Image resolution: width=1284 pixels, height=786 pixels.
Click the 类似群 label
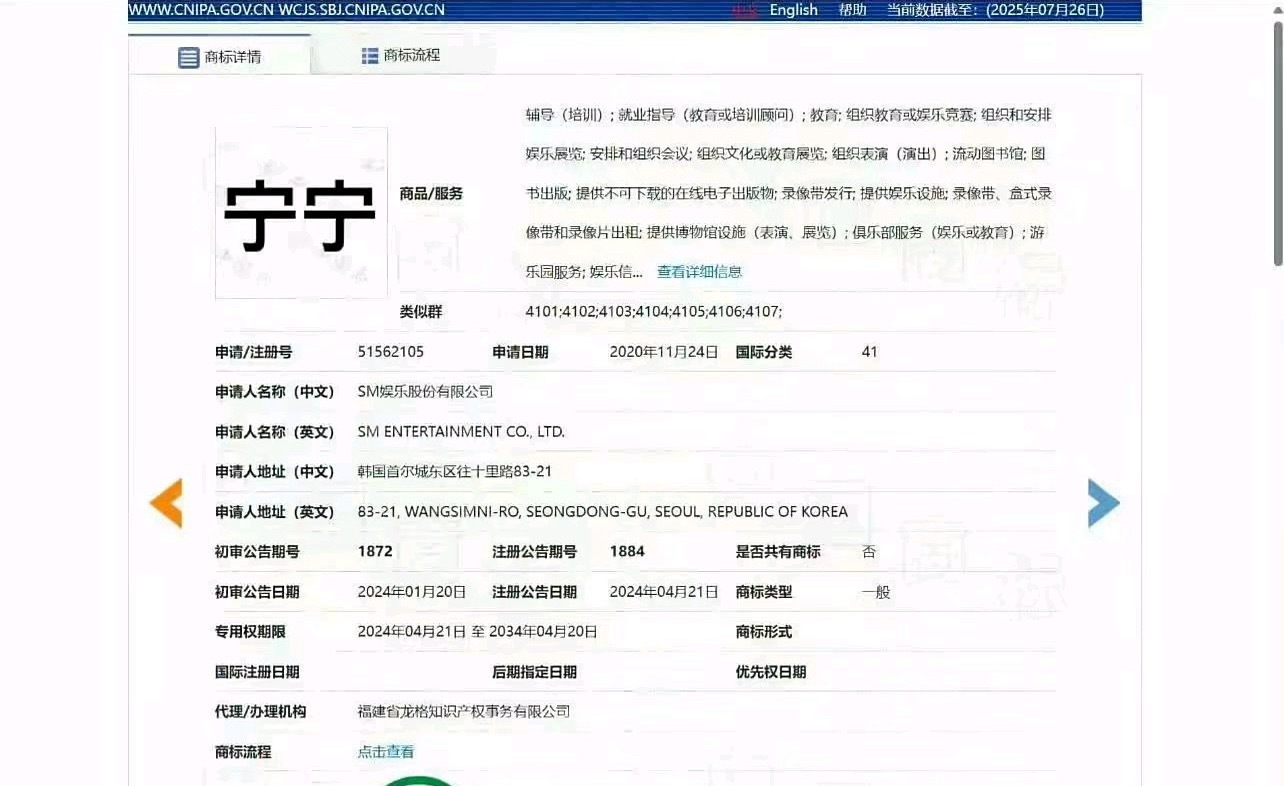pyautogui.click(x=421, y=312)
